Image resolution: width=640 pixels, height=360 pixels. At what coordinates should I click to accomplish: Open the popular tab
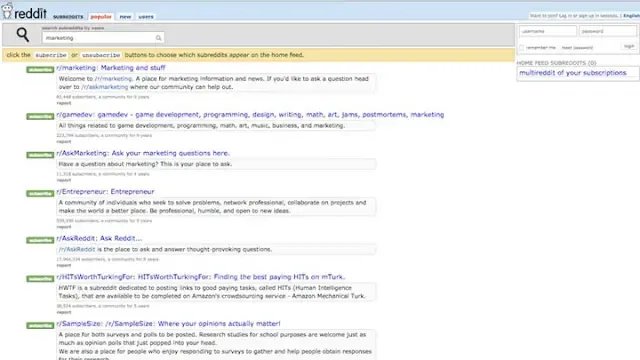[101, 17]
